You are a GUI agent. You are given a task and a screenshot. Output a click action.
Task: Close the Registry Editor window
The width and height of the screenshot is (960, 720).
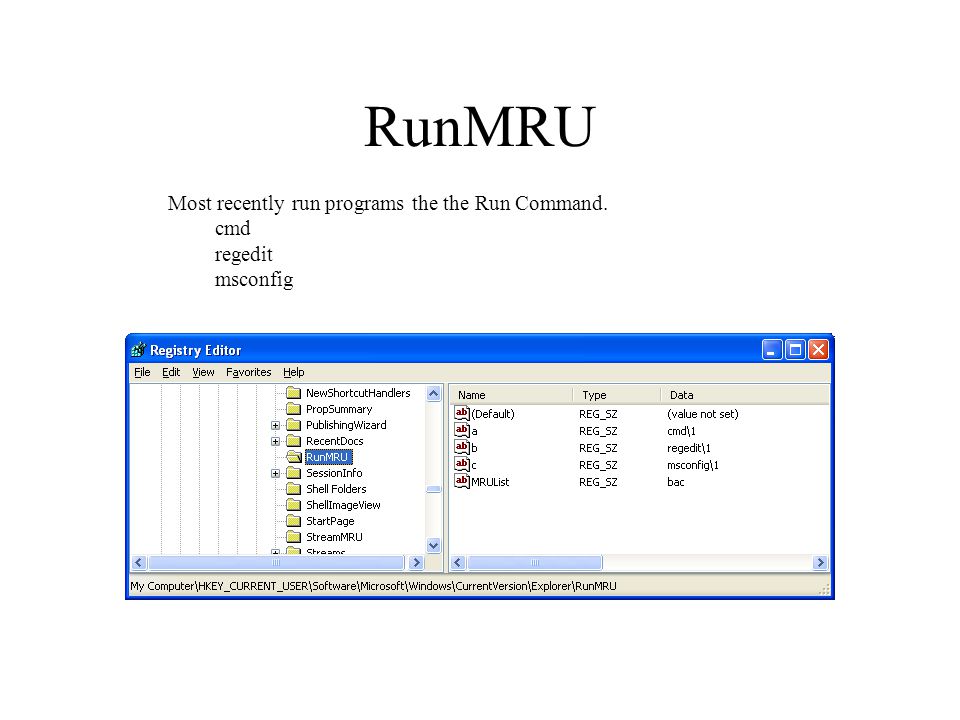click(x=819, y=350)
